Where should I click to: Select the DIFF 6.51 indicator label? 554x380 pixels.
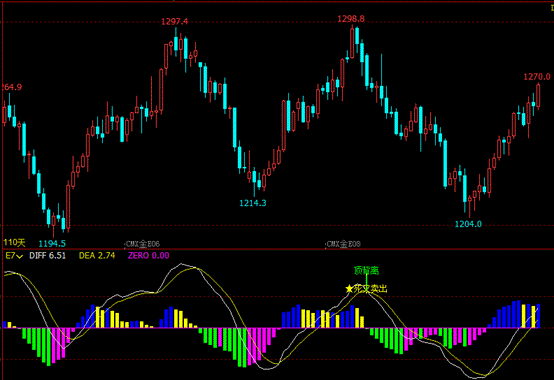(x=47, y=255)
